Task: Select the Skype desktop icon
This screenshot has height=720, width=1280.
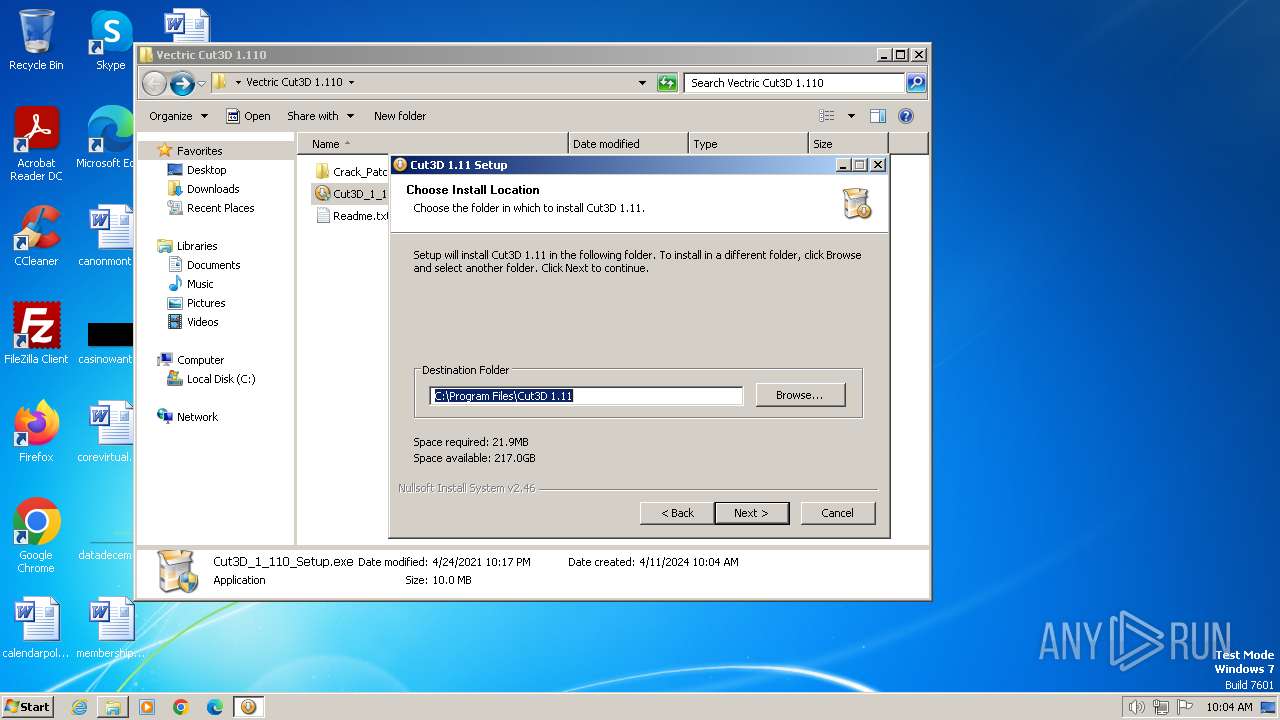Action: tap(110, 40)
